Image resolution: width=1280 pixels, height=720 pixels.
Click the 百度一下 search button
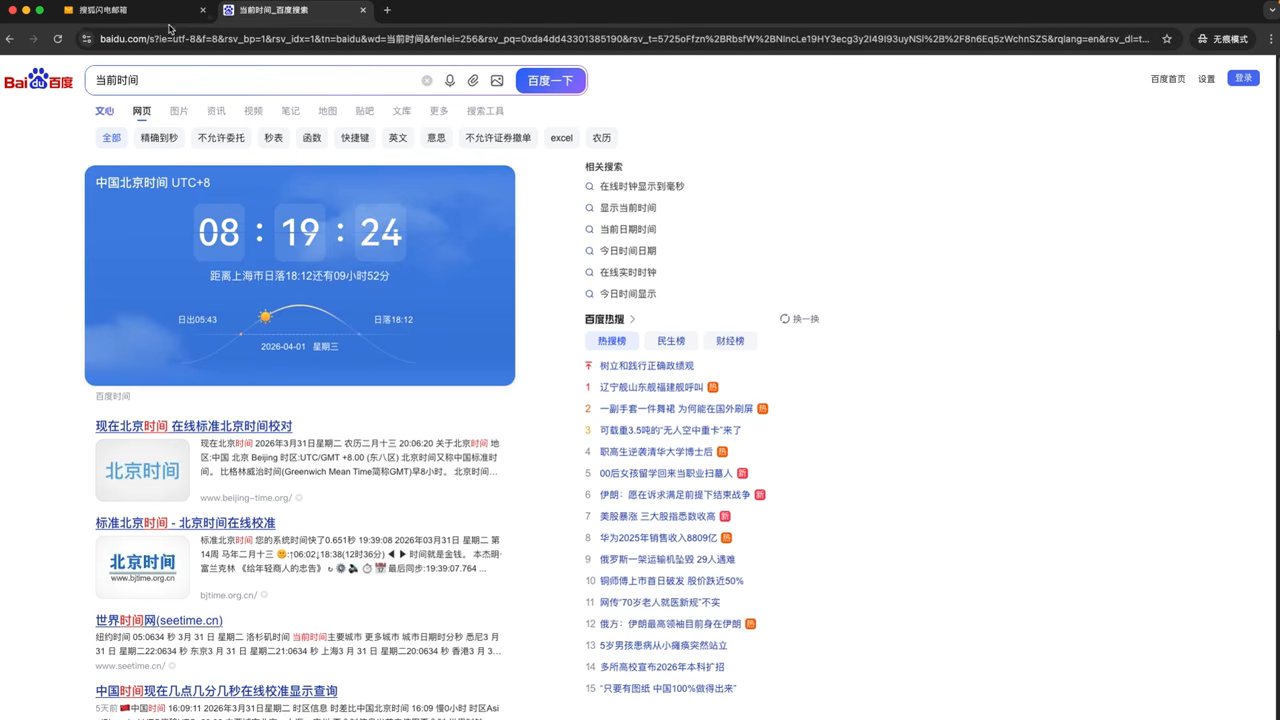point(550,81)
